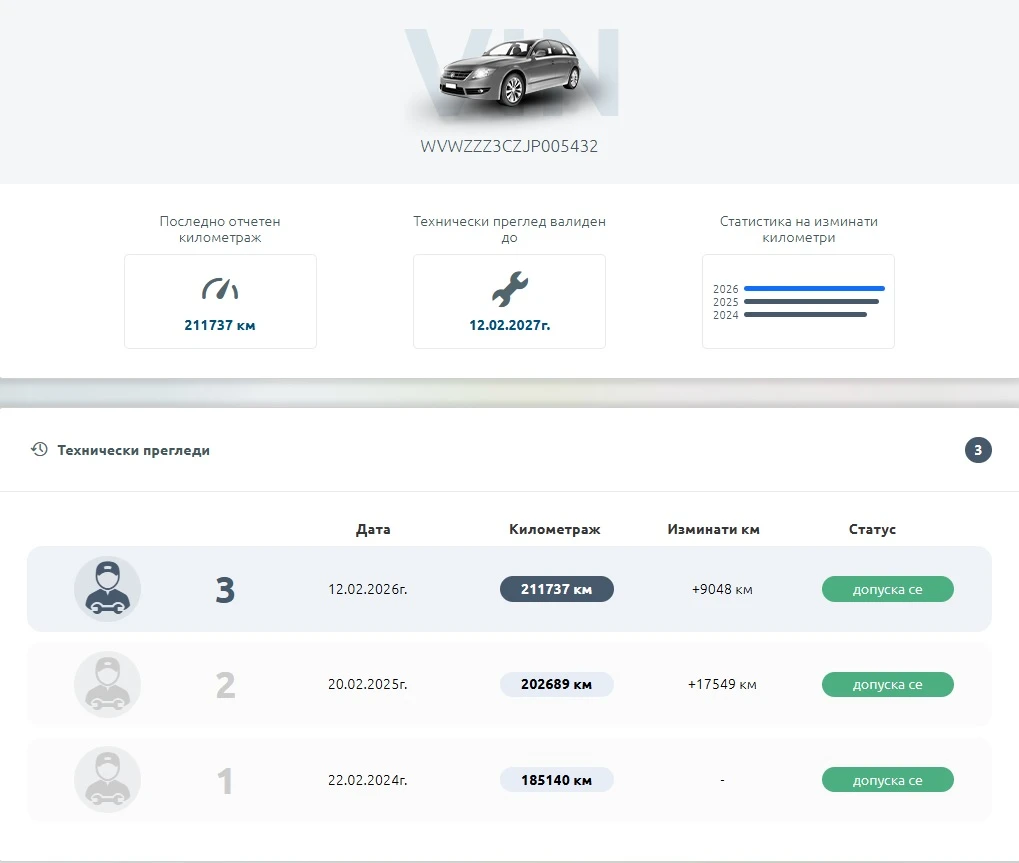Click the допуска се status for 12.02.2026г.

tap(887, 589)
